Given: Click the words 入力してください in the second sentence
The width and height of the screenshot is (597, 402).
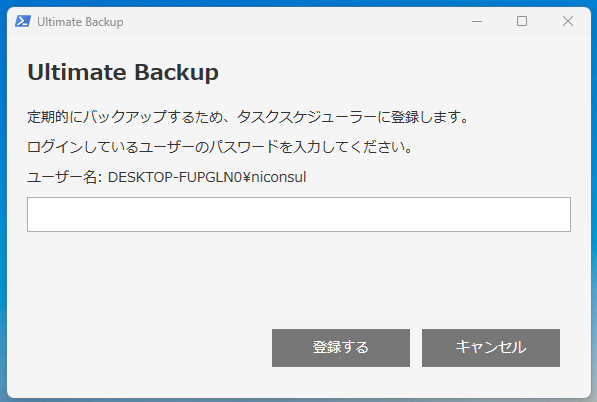Looking at the screenshot, I should (353, 147).
